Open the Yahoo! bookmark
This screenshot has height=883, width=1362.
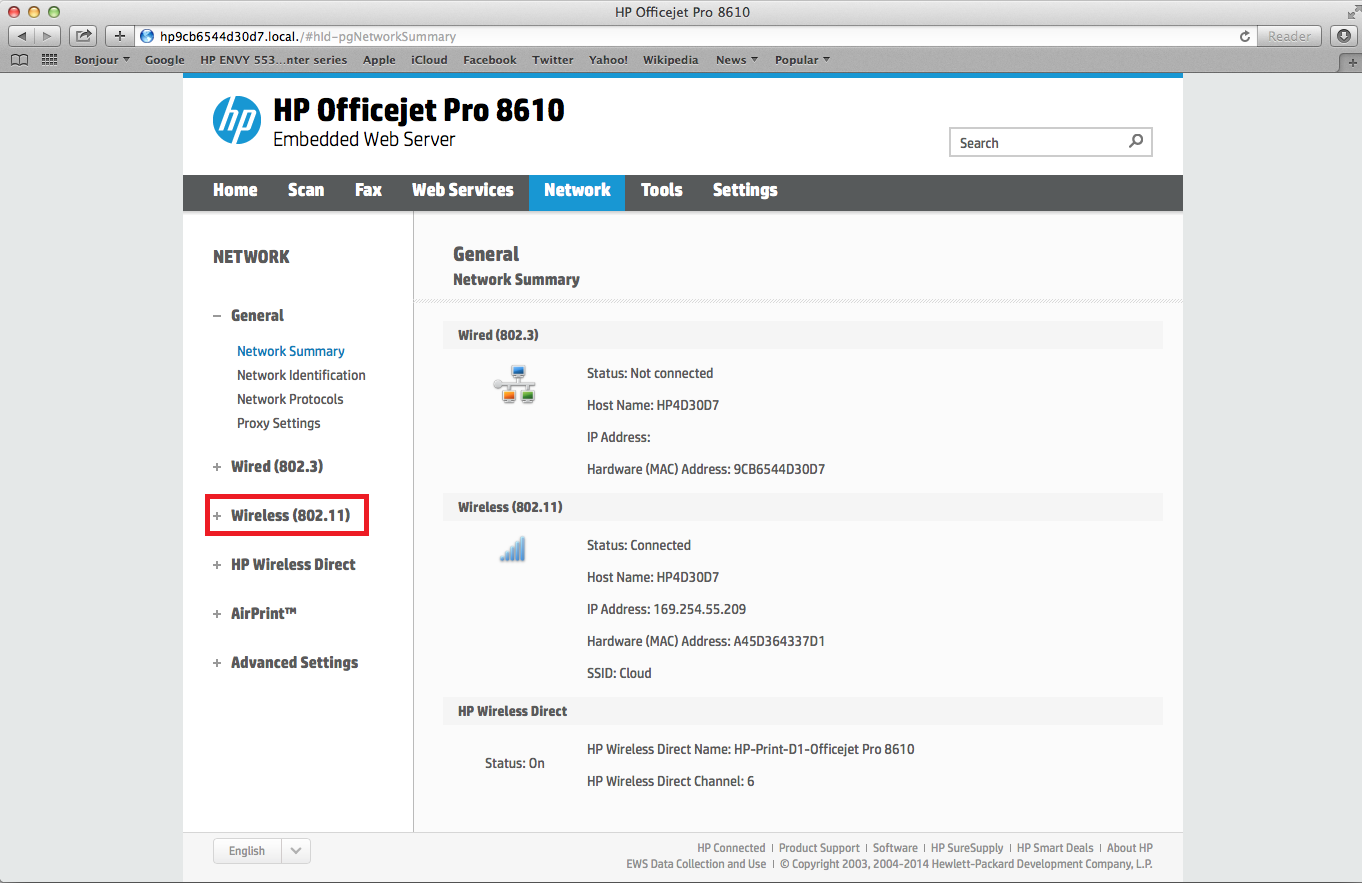click(608, 60)
